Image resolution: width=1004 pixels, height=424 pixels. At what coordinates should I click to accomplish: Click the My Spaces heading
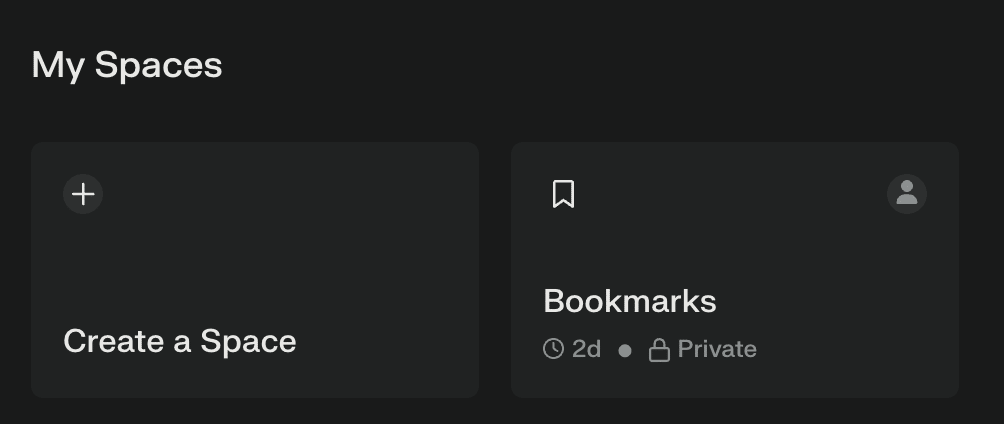127,65
